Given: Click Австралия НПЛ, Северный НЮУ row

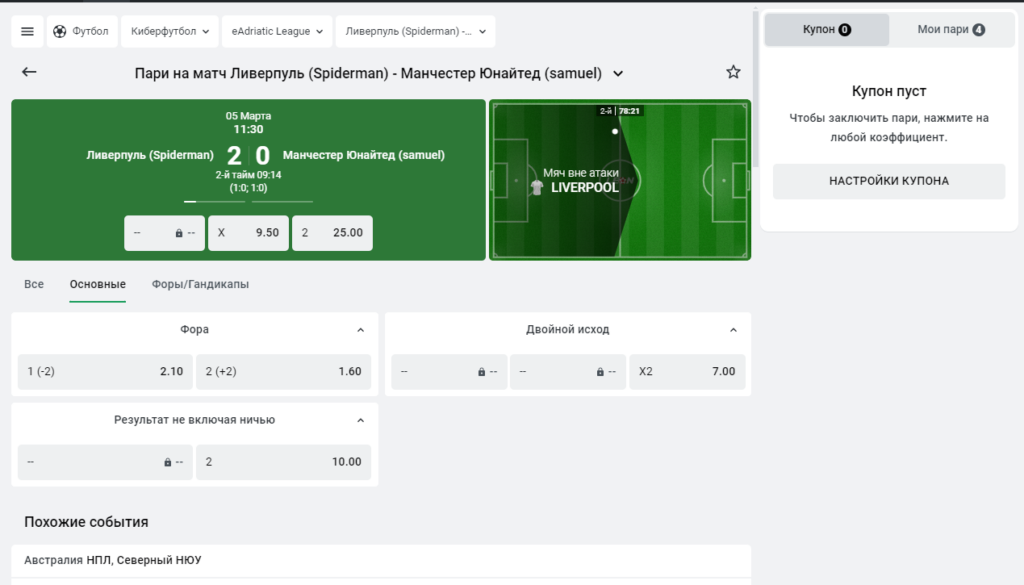Looking at the screenshot, I should tap(381, 560).
